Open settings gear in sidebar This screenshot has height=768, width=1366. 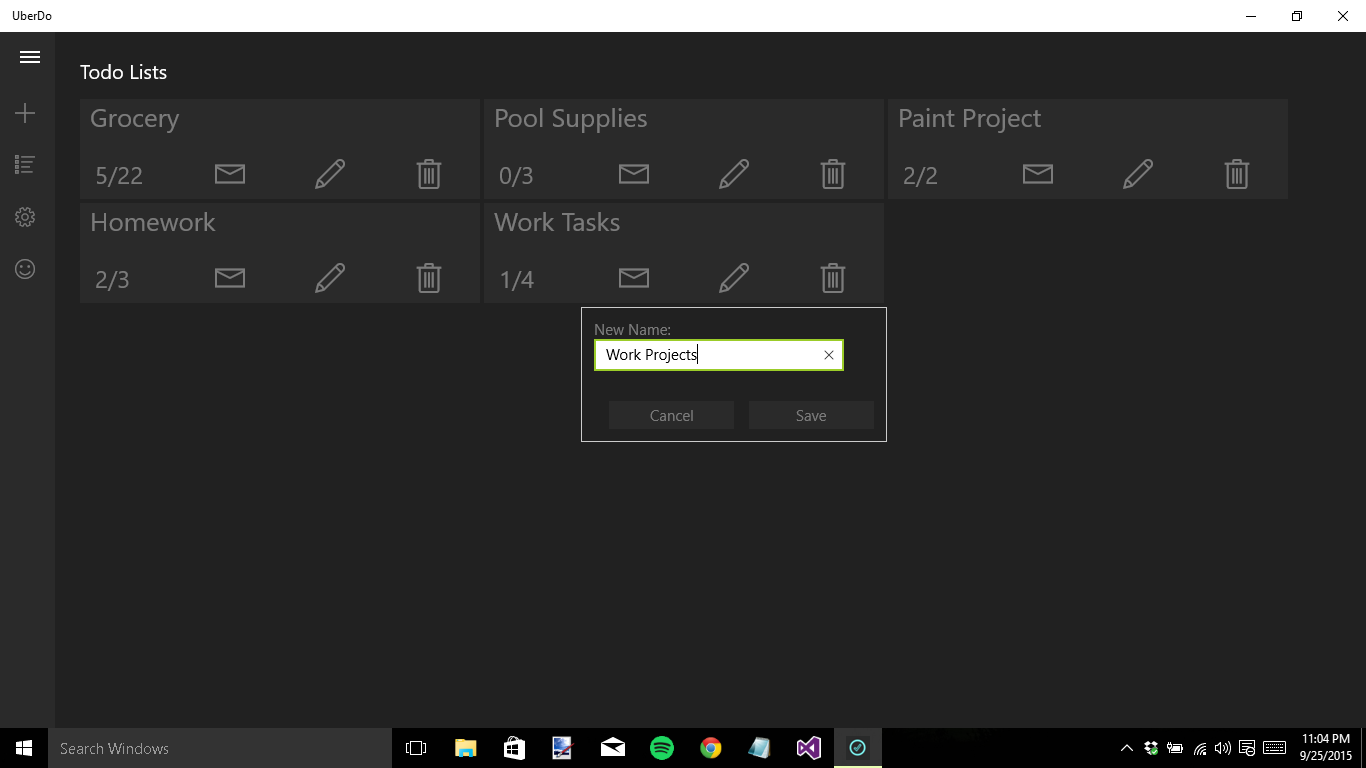[x=25, y=217]
